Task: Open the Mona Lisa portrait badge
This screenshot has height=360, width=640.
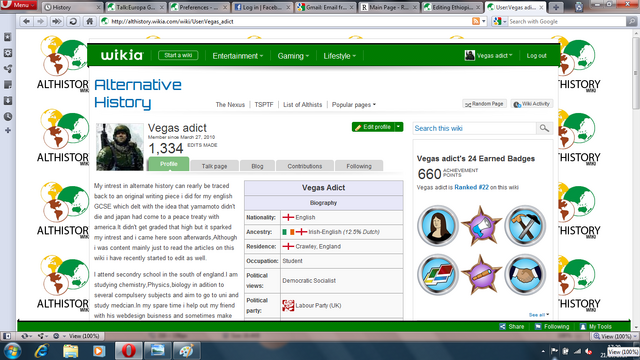Action: coord(438,226)
